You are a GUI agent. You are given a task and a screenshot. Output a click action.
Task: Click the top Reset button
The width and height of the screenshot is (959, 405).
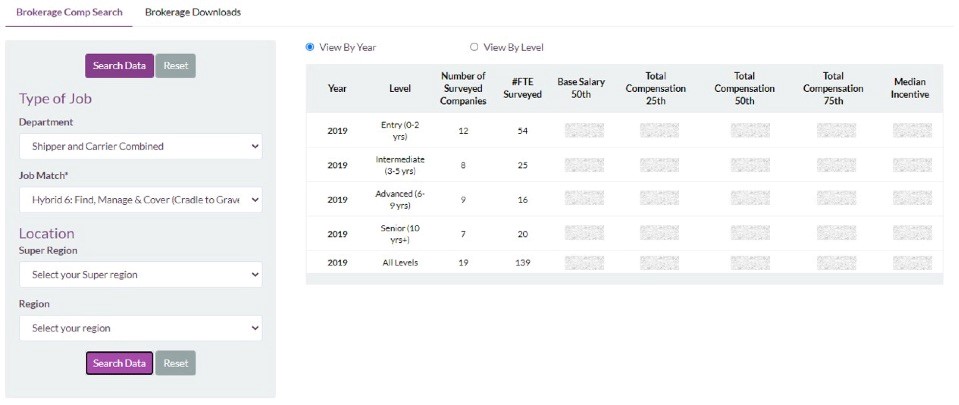pos(176,66)
